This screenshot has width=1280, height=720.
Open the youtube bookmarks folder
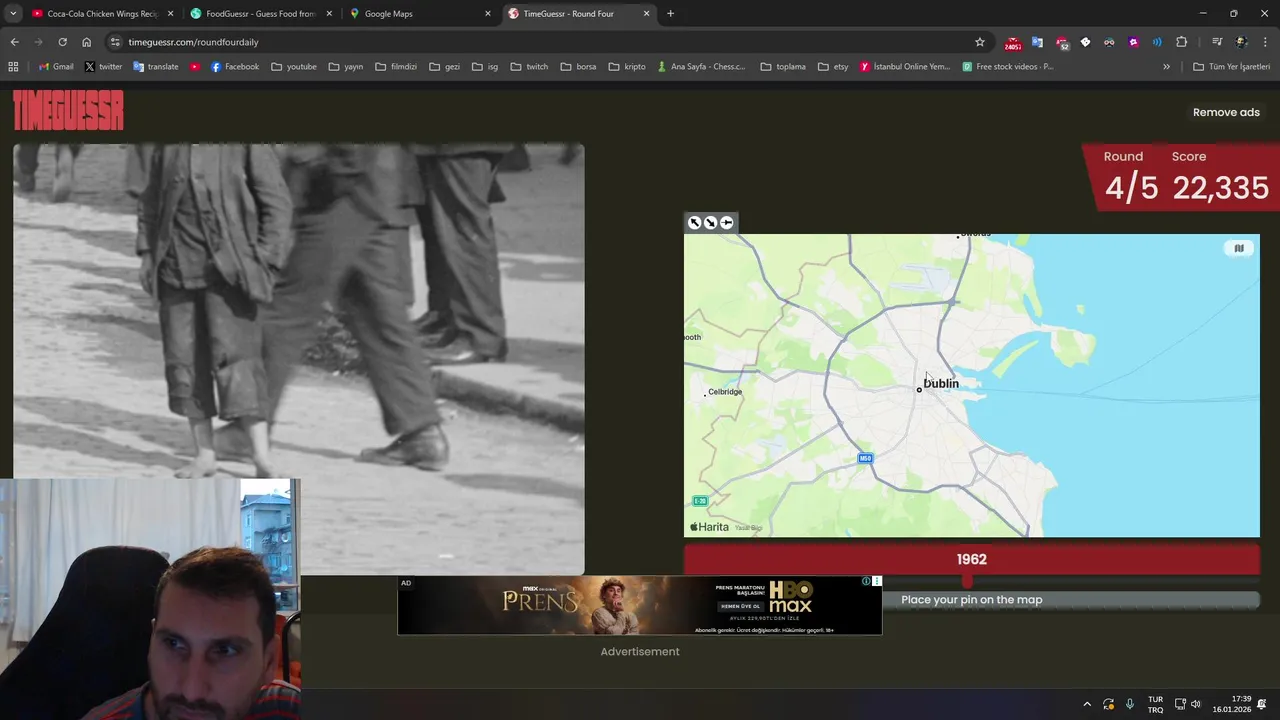click(x=293, y=67)
